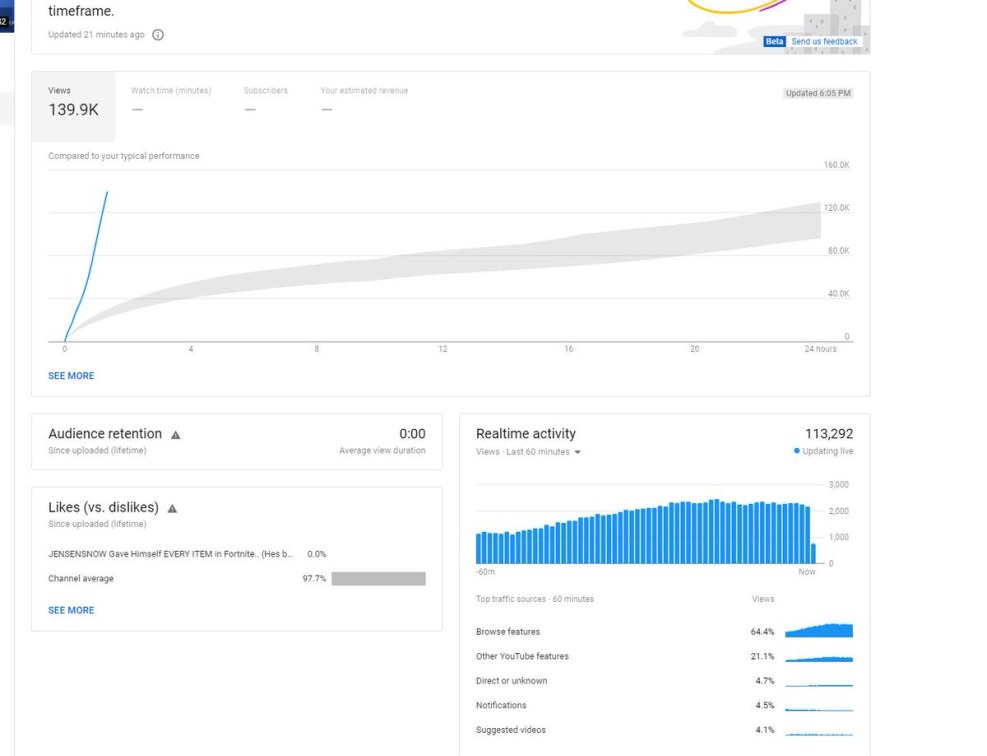Click the Likes (vs. dislikes) warning triangle
Screen dimensions: 987x756
172,508
